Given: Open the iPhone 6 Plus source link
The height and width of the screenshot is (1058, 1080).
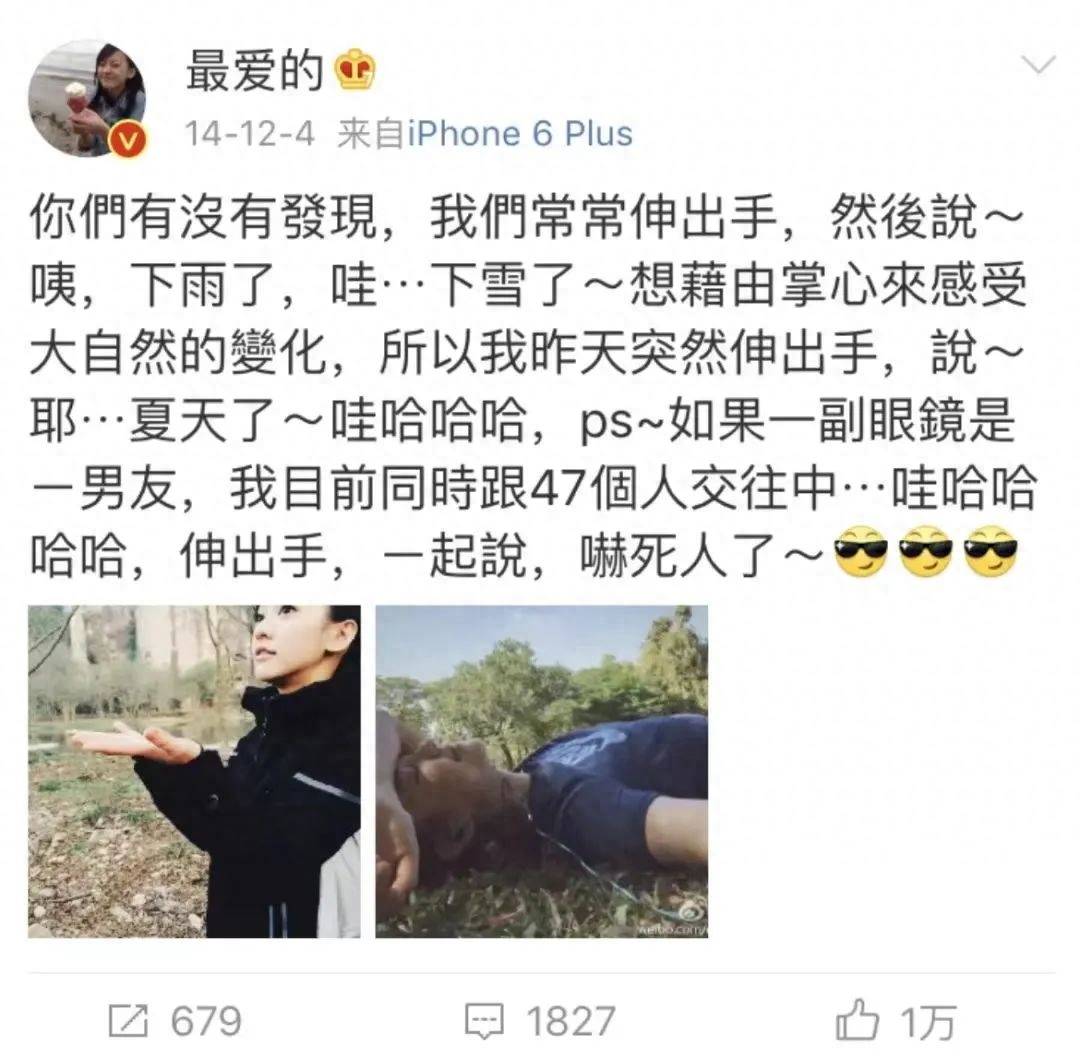Looking at the screenshot, I should coord(520,134).
